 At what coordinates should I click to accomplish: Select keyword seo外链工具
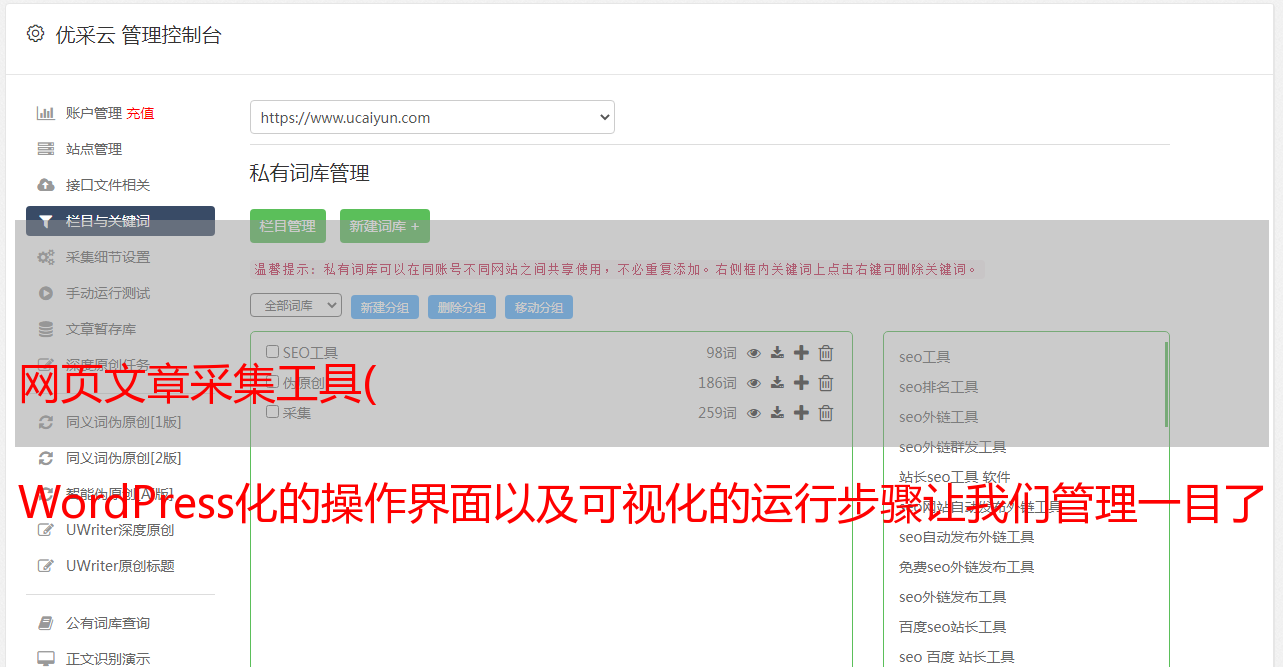[939, 417]
